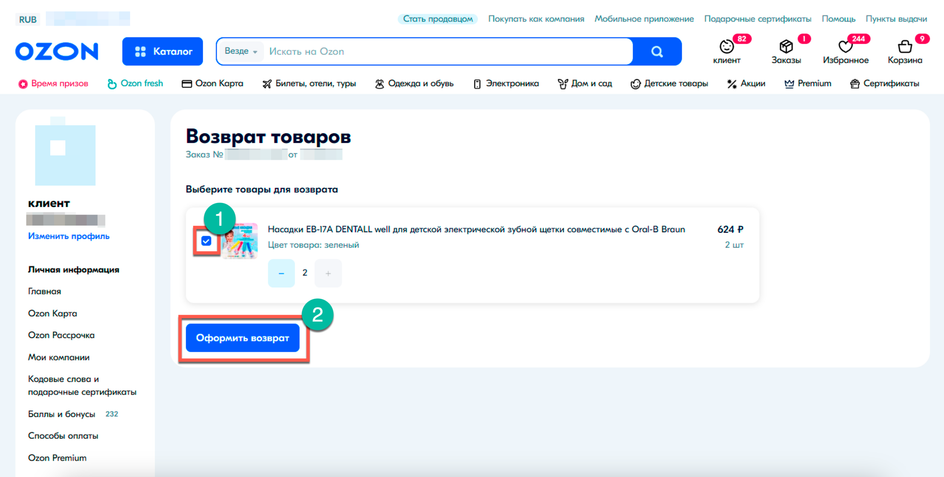This screenshot has width=944, height=477.
Task: Open the Заказы box icon
Action: (x=786, y=47)
